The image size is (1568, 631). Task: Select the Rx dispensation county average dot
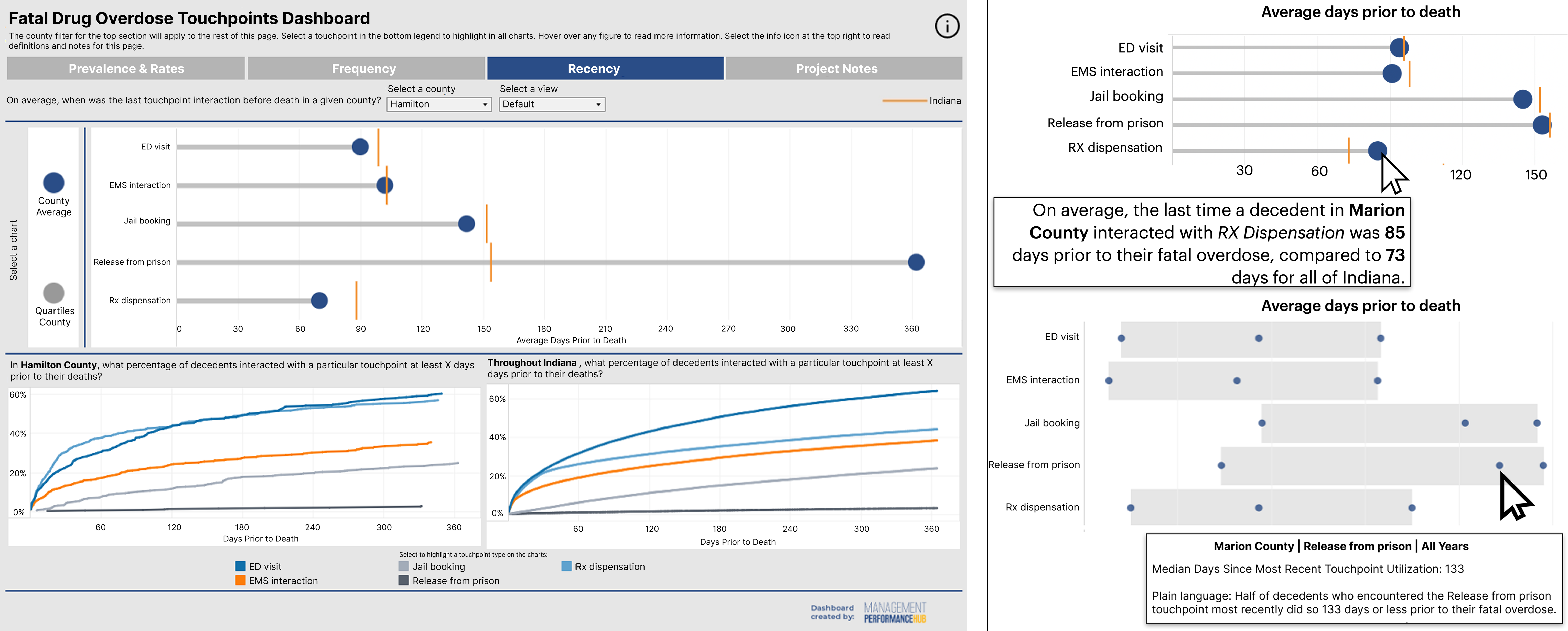click(x=320, y=300)
